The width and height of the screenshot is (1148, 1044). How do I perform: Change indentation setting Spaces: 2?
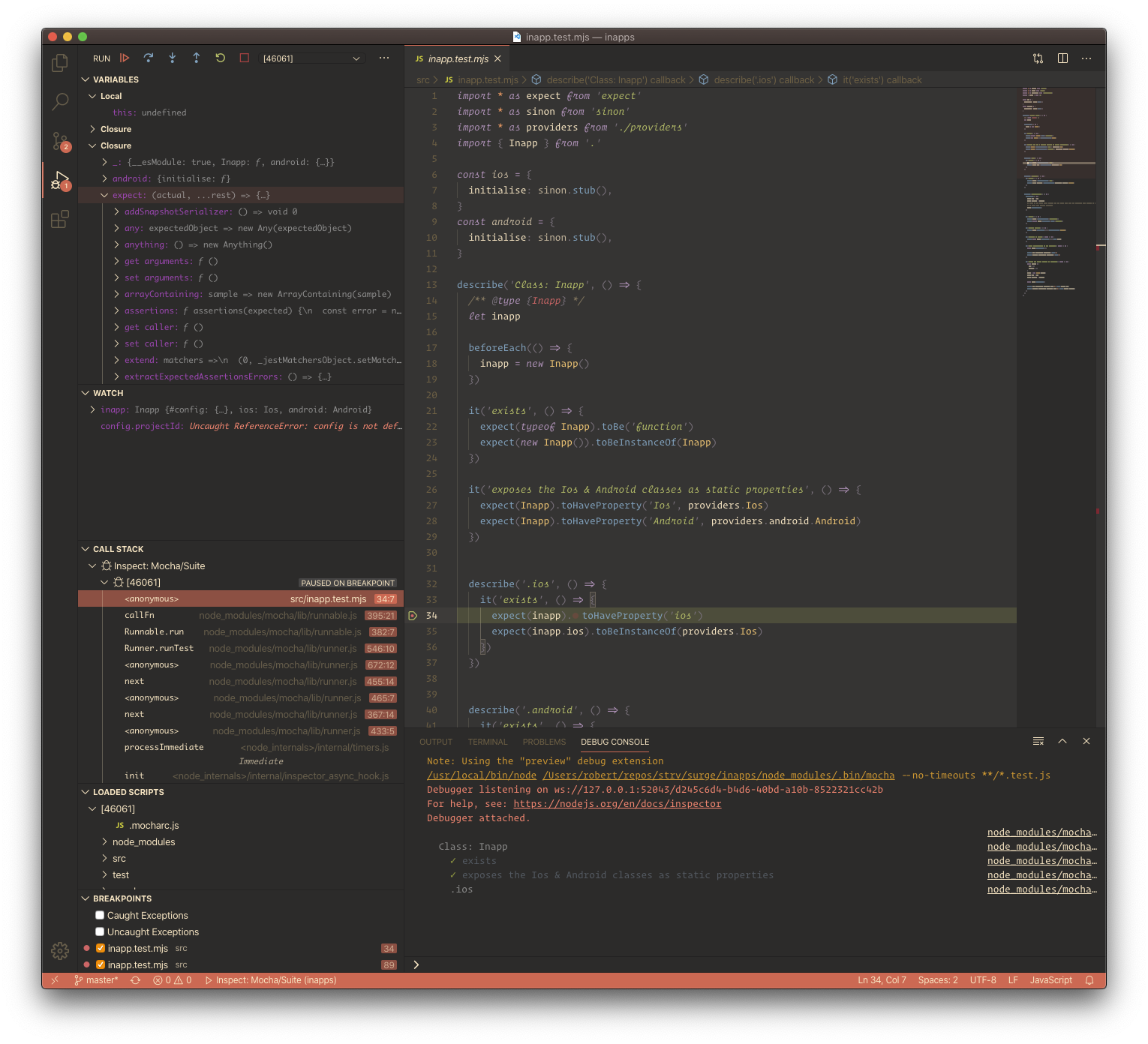coord(938,980)
